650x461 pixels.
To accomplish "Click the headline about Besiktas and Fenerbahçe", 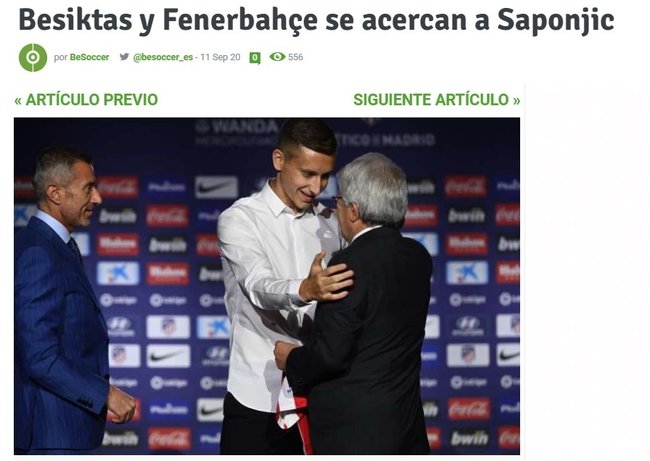I will click(316, 19).
